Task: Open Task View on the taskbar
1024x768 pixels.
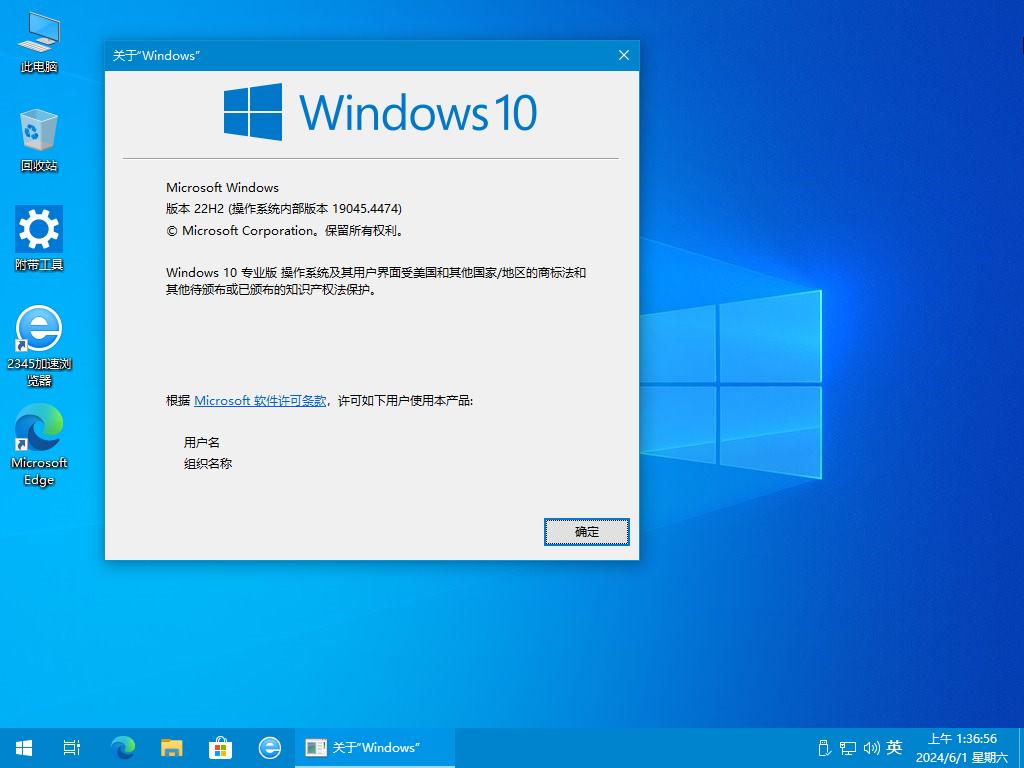Action: [x=72, y=747]
